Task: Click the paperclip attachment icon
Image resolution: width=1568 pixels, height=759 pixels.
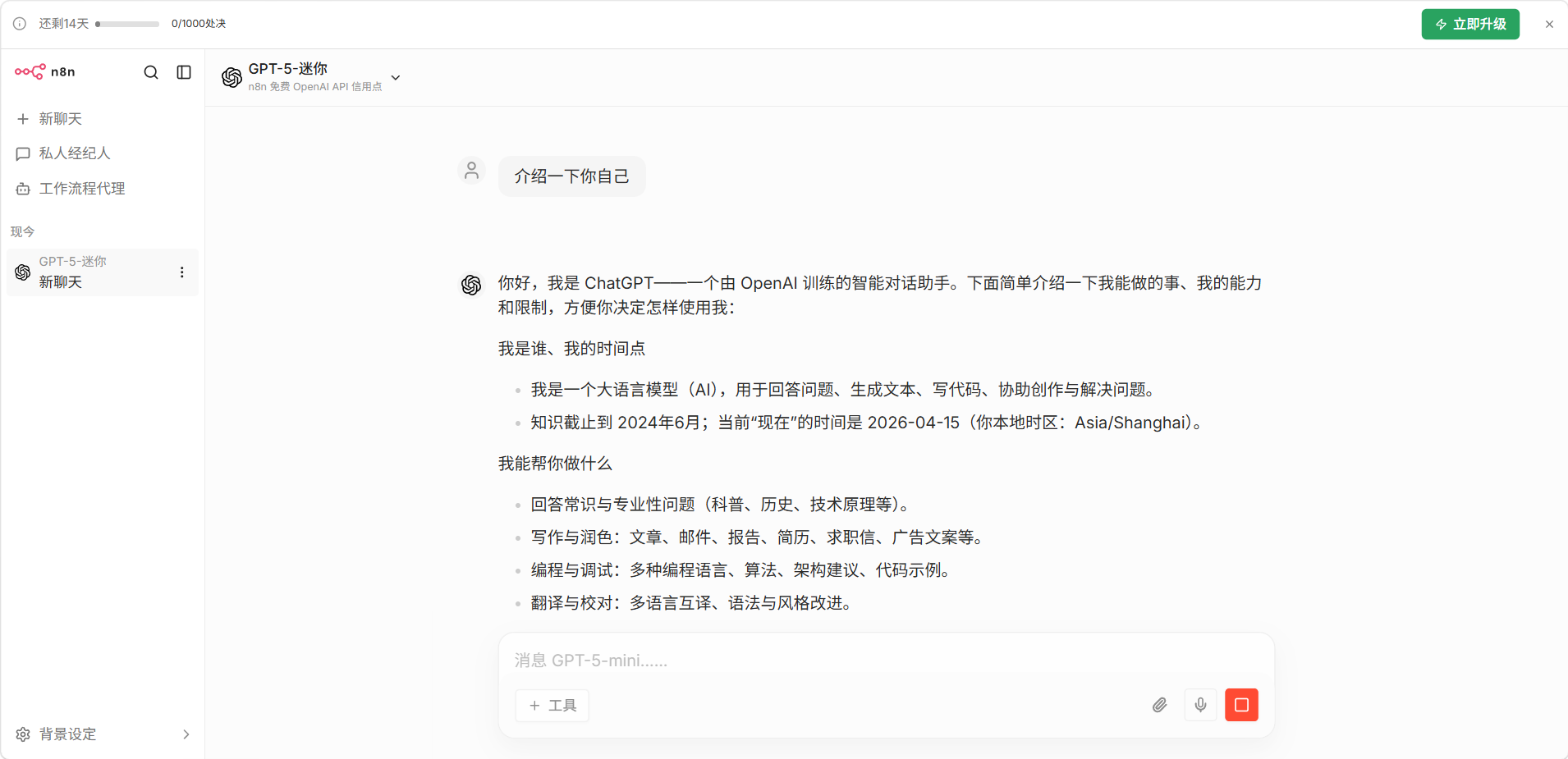Action: [1159, 705]
